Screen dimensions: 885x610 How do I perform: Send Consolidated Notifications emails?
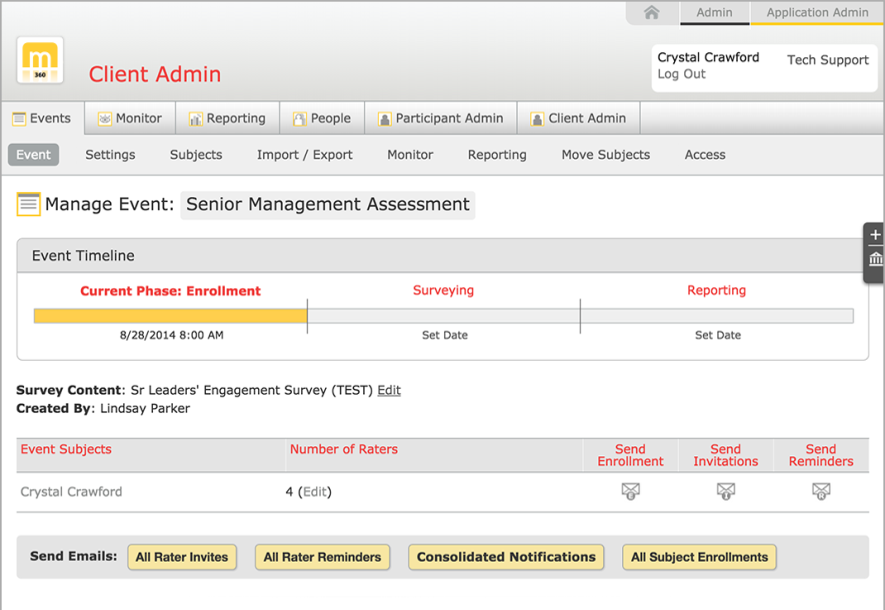(506, 557)
